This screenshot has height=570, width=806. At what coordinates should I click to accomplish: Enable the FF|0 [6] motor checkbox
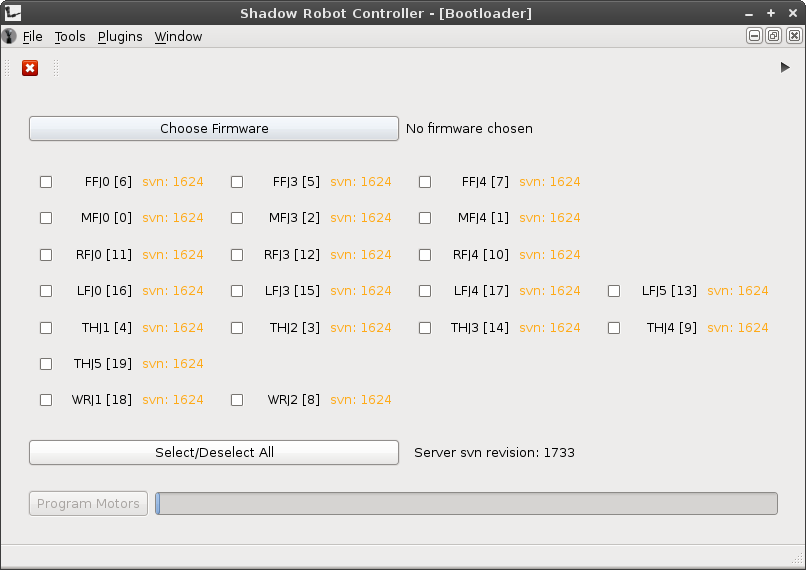point(46,182)
